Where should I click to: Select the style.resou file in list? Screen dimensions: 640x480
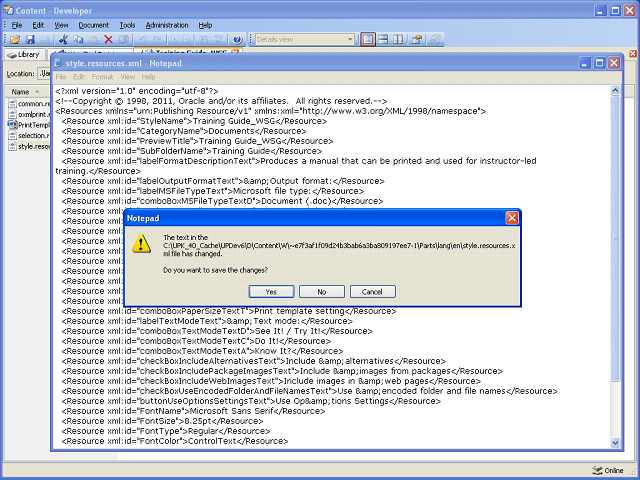(x=29, y=146)
